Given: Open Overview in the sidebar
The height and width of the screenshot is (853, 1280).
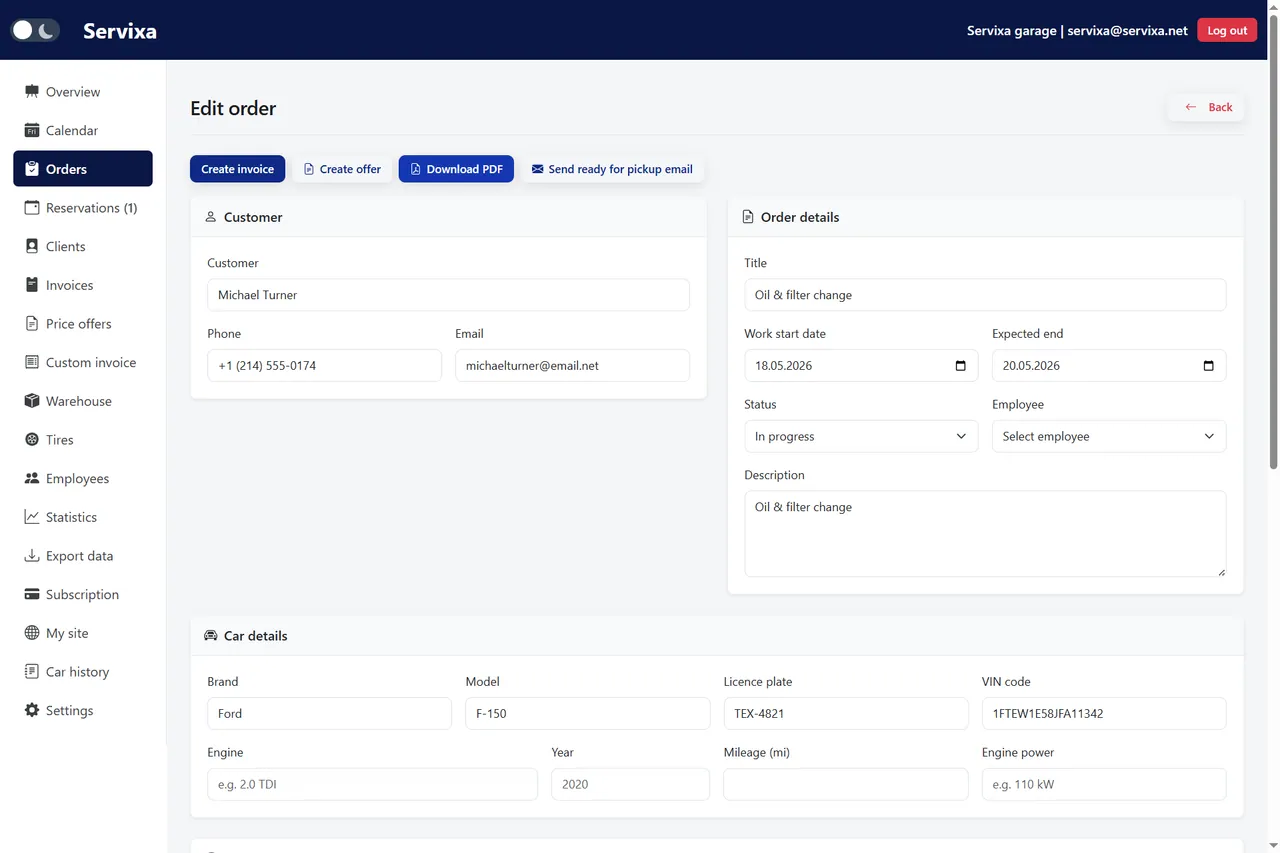Looking at the screenshot, I should pyautogui.click(x=83, y=91).
